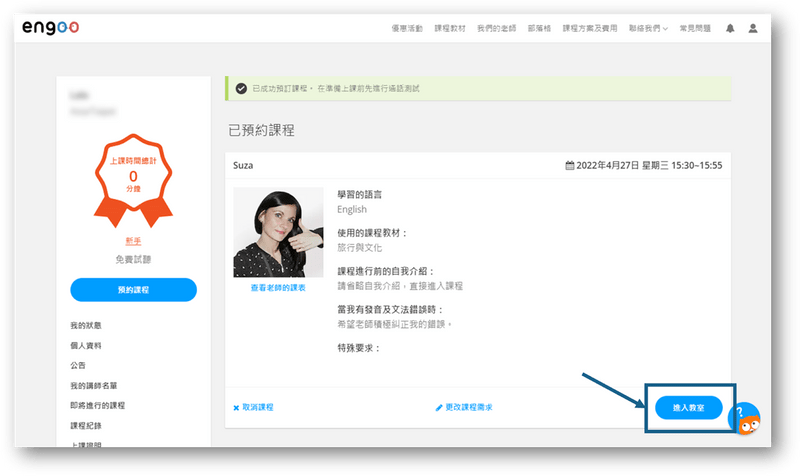Open 課程教材 in the top navigation
The image size is (800, 476).
pos(451,29)
